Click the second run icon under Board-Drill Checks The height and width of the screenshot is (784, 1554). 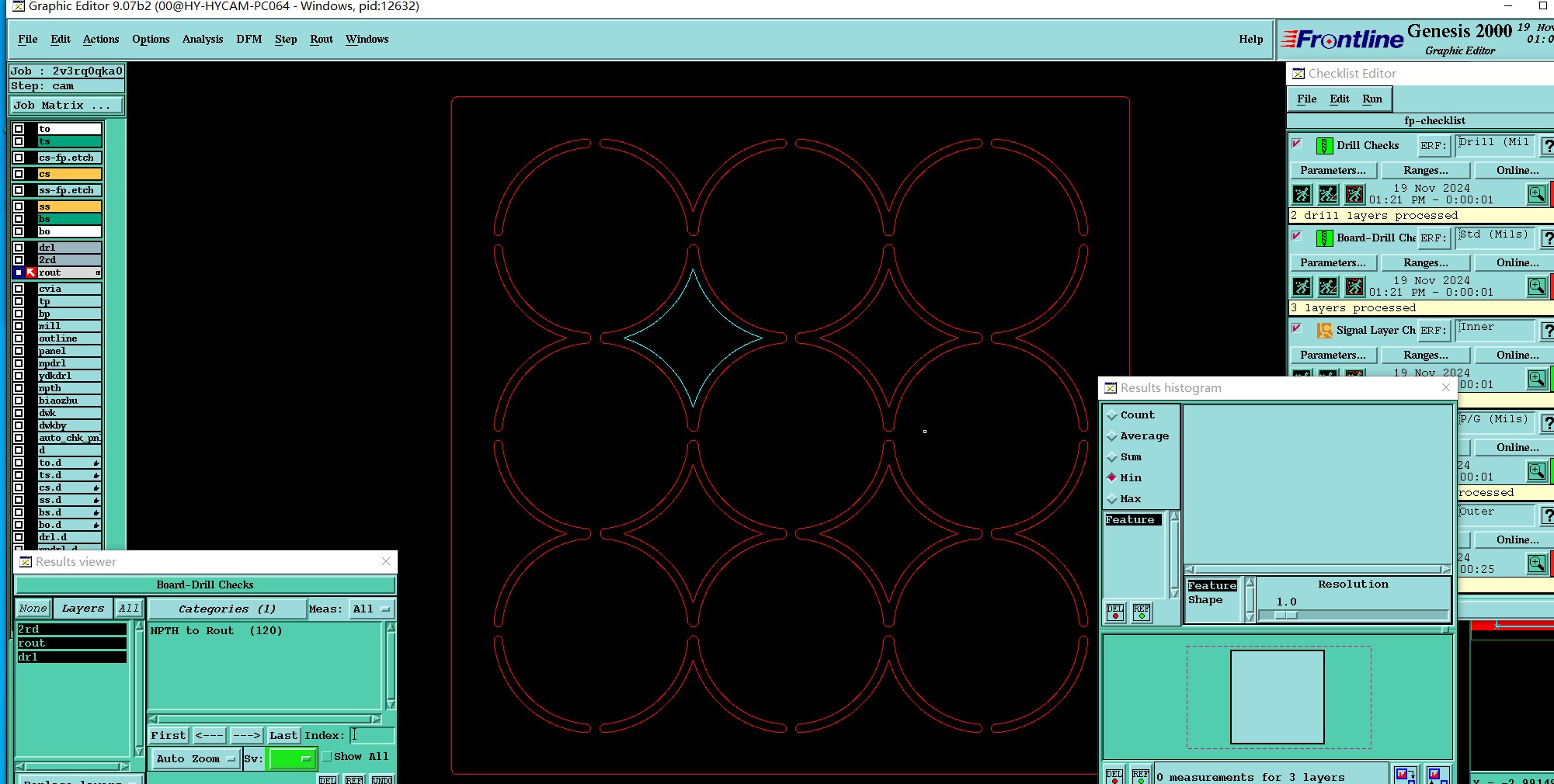coord(1329,286)
